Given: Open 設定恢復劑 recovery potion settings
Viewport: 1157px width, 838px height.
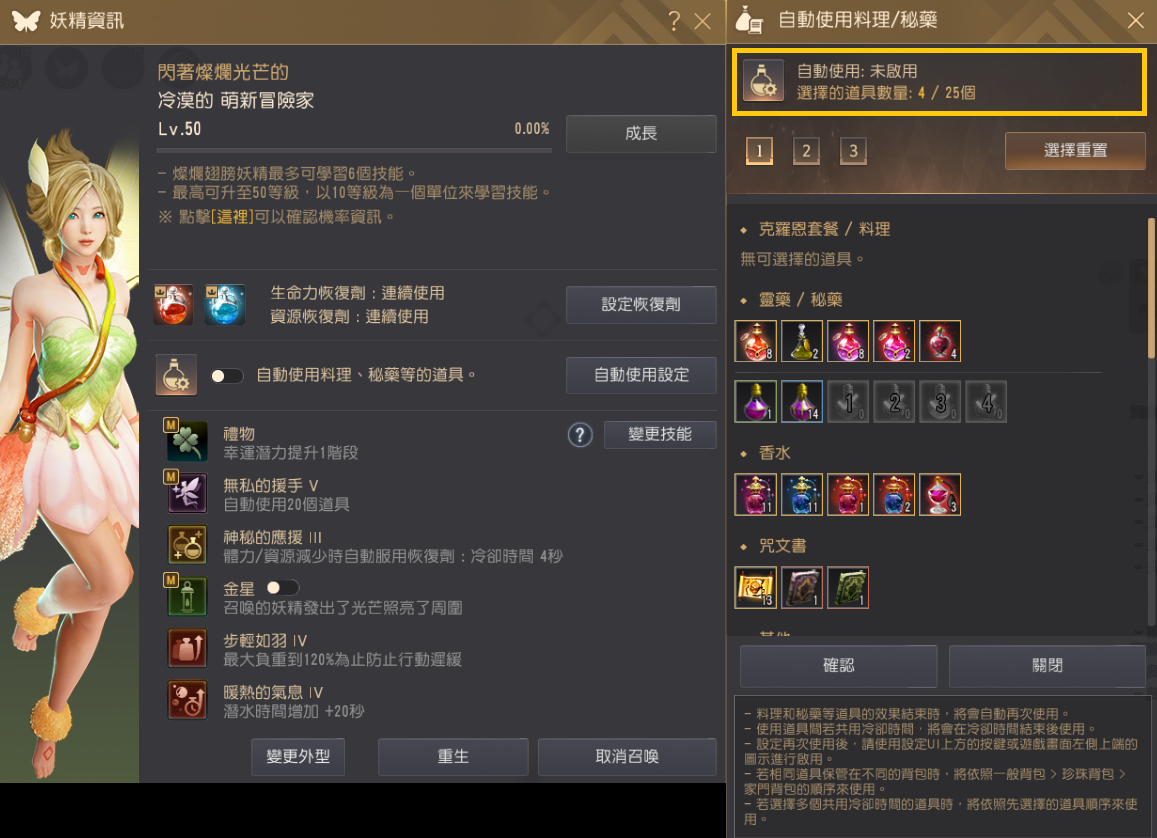Looking at the screenshot, I should tap(641, 305).
